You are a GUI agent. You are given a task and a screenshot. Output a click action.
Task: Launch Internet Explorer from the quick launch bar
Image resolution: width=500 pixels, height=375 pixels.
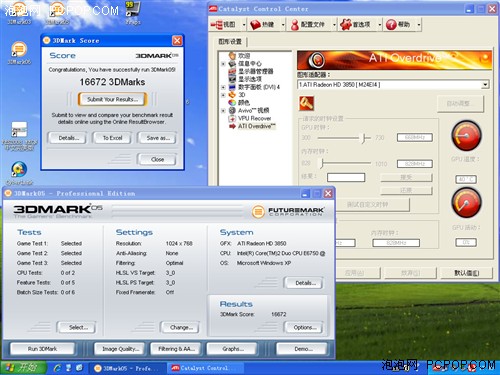58,368
